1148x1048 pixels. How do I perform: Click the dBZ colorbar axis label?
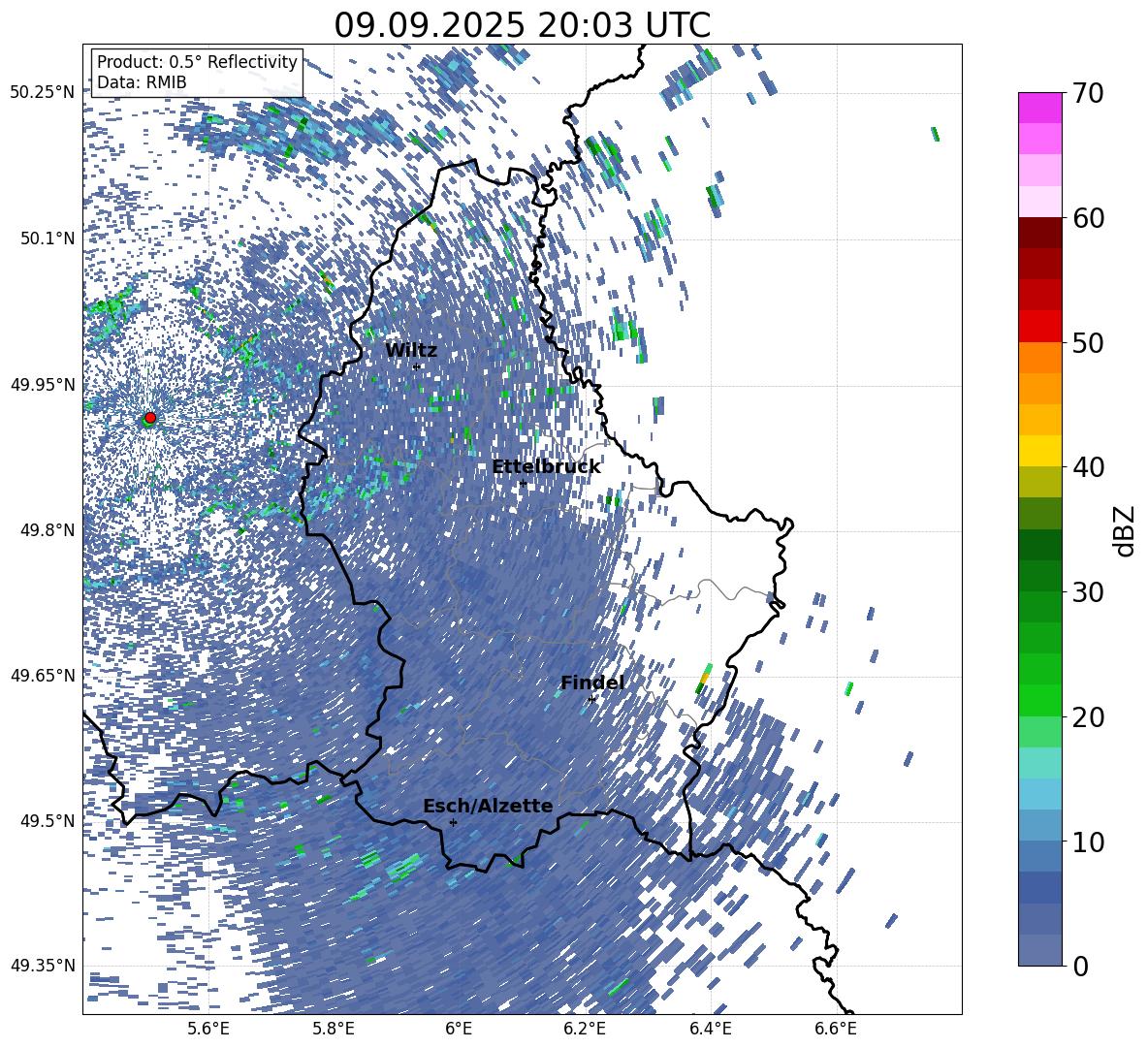1124,530
